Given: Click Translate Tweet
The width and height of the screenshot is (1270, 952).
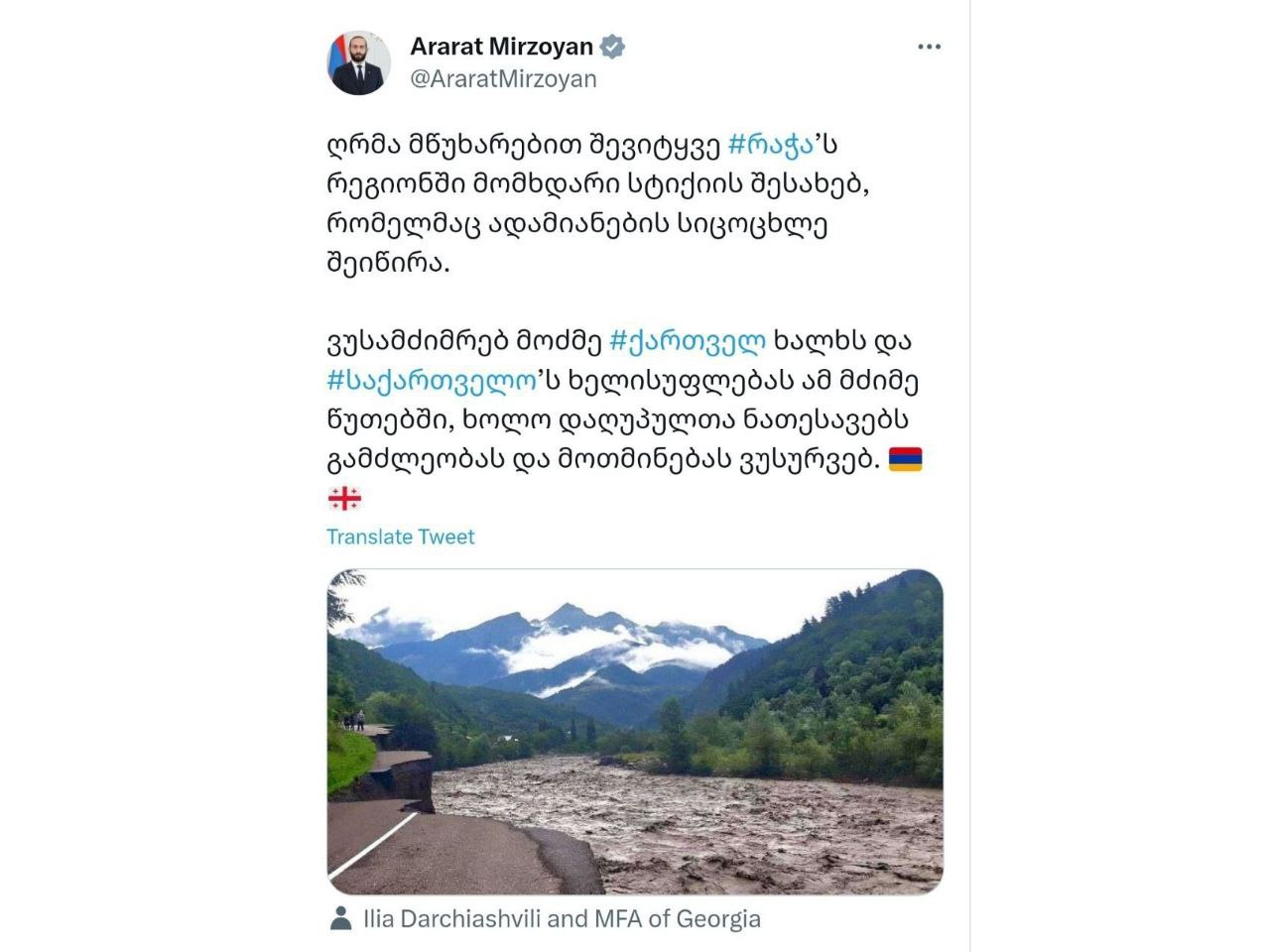Looking at the screenshot, I should click(401, 536).
